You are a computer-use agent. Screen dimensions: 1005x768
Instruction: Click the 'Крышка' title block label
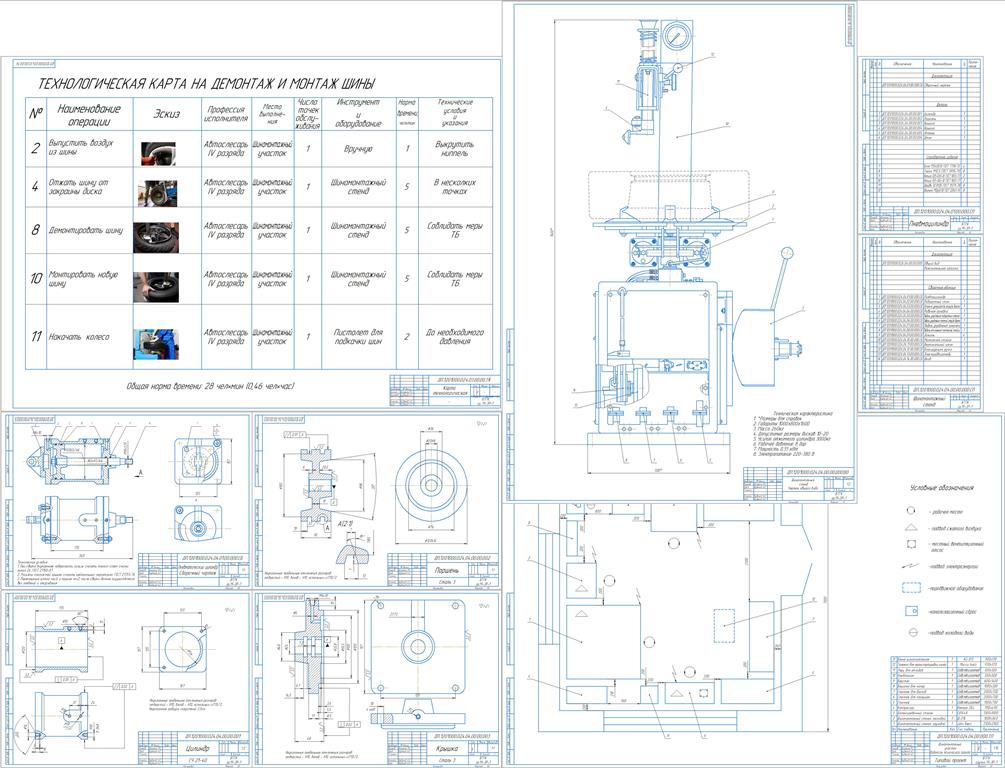[446, 748]
